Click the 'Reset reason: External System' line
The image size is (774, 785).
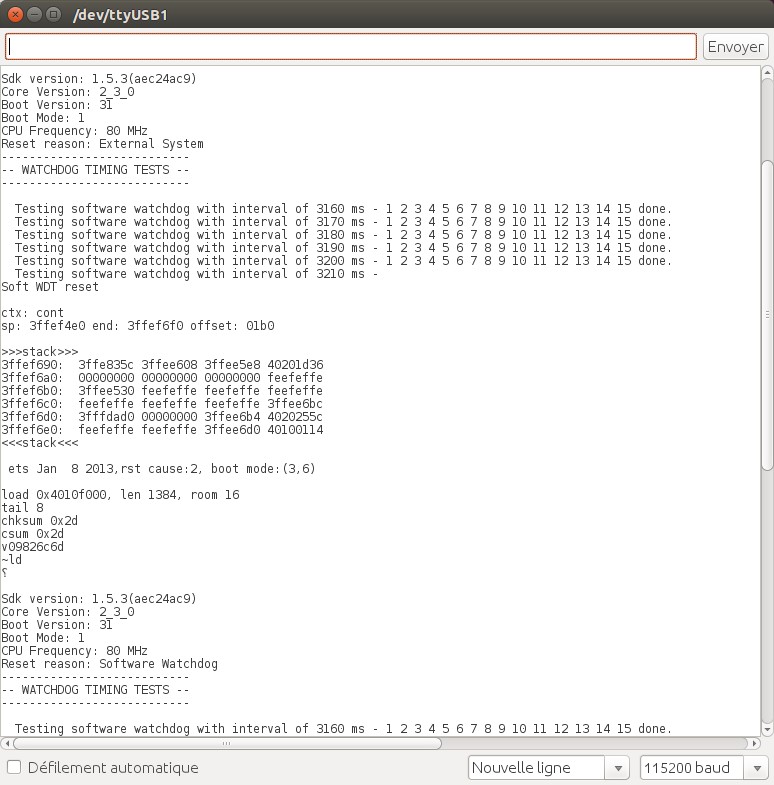coord(102,144)
